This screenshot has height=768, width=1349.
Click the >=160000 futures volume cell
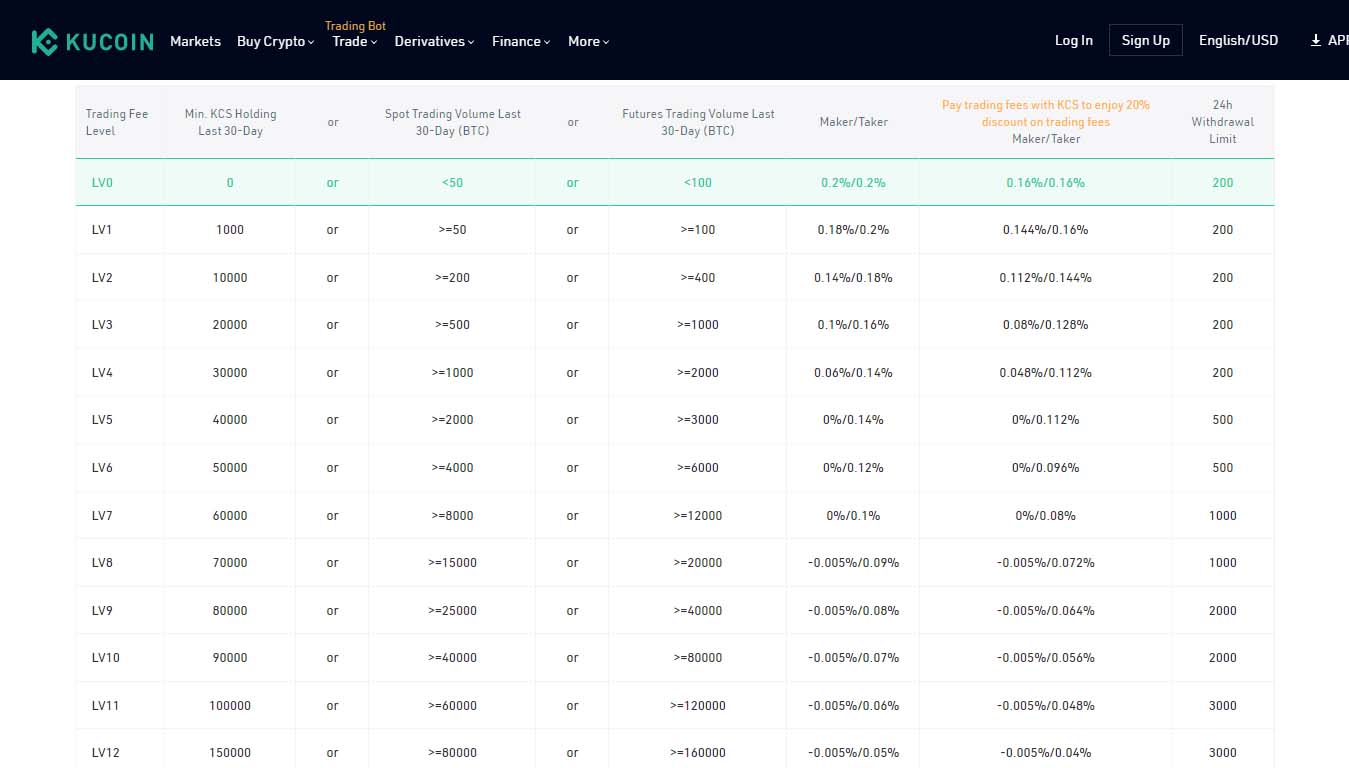coord(698,753)
